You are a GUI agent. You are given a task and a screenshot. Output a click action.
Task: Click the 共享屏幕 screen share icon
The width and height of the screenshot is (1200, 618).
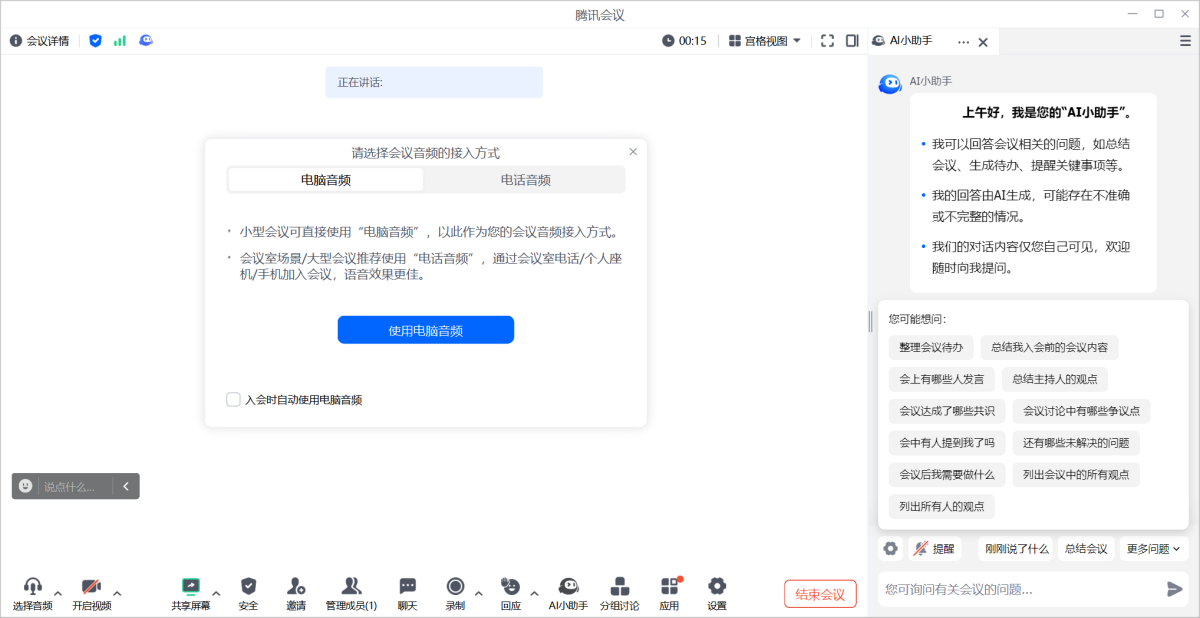[x=190, y=592]
